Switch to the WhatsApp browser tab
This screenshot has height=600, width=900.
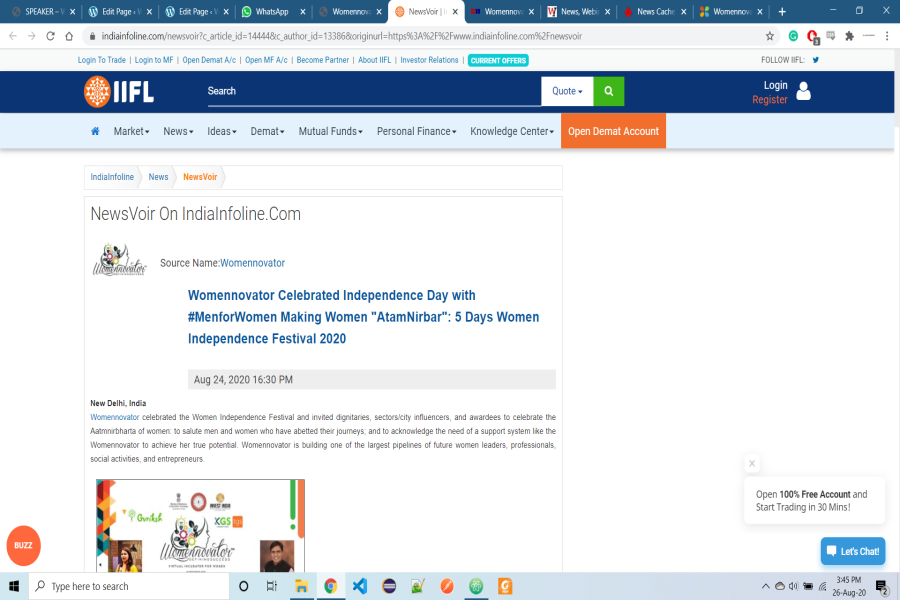click(x=271, y=12)
